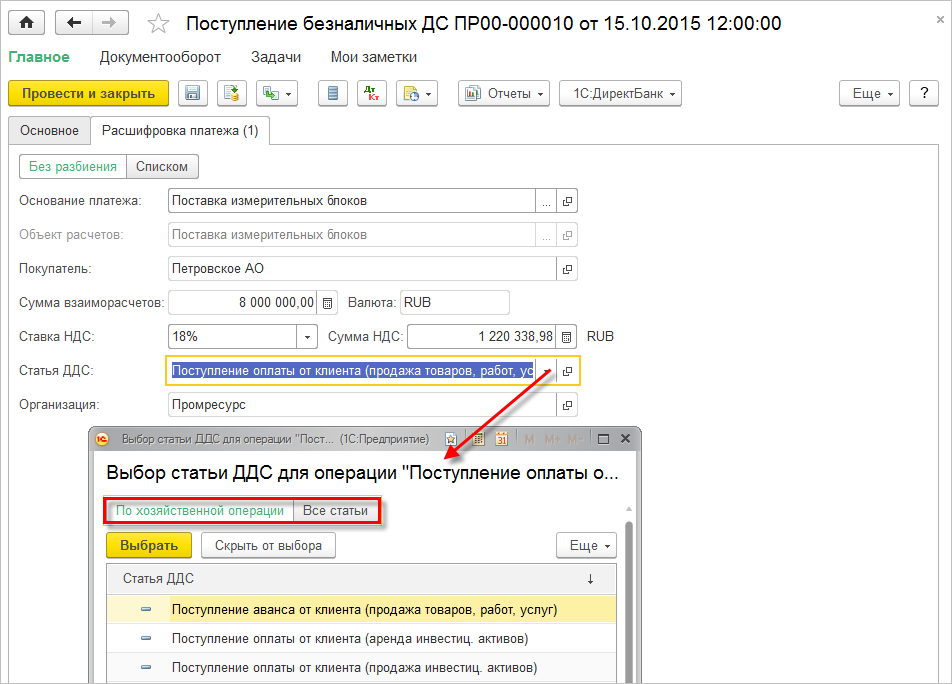Viewport: 952px width, 684px height.
Task: Open the Документооборот menu item
Action: pos(160,57)
